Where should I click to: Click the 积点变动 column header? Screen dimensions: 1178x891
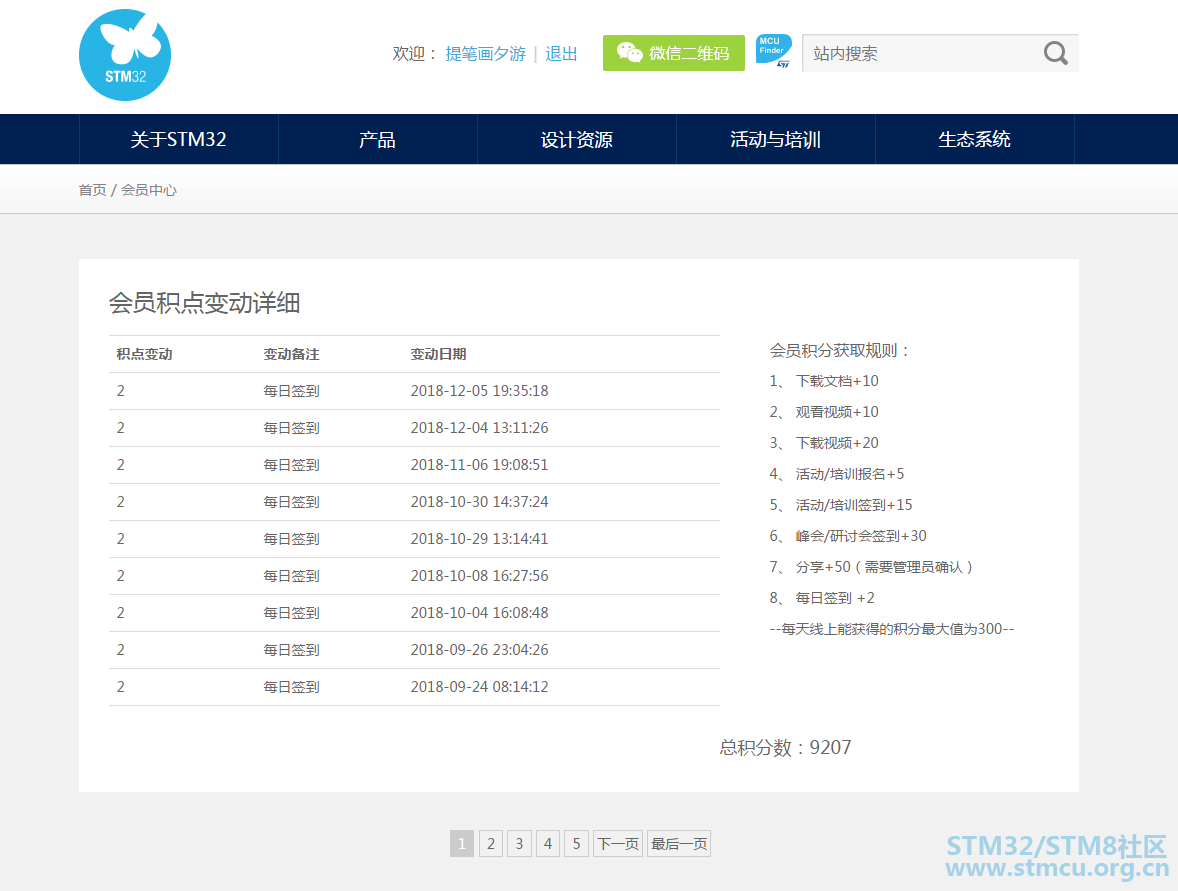(x=144, y=354)
